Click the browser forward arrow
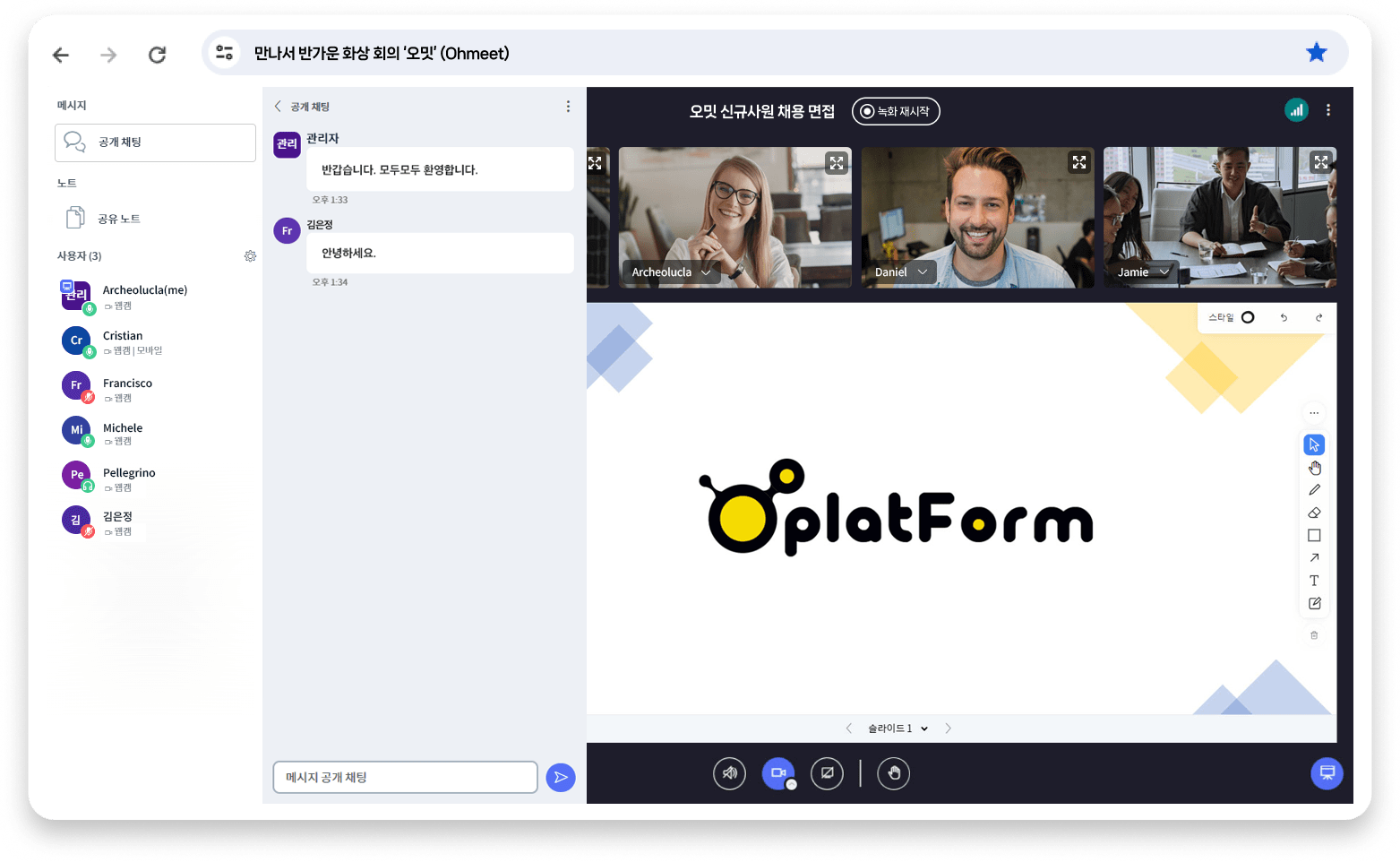Viewport: 1400px width, 862px height. coord(108,55)
